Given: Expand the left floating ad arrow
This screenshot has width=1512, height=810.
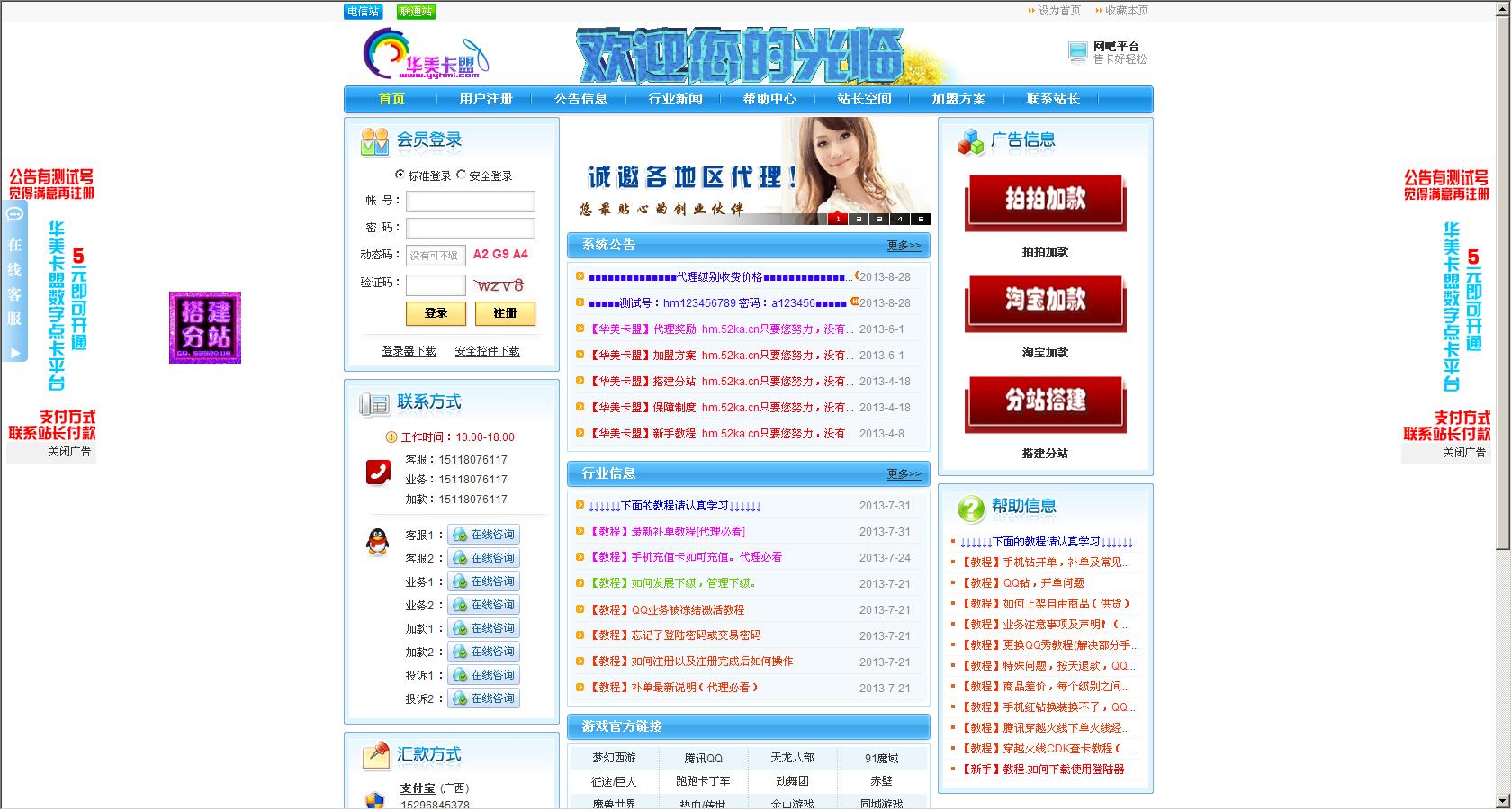Looking at the screenshot, I should (14, 354).
